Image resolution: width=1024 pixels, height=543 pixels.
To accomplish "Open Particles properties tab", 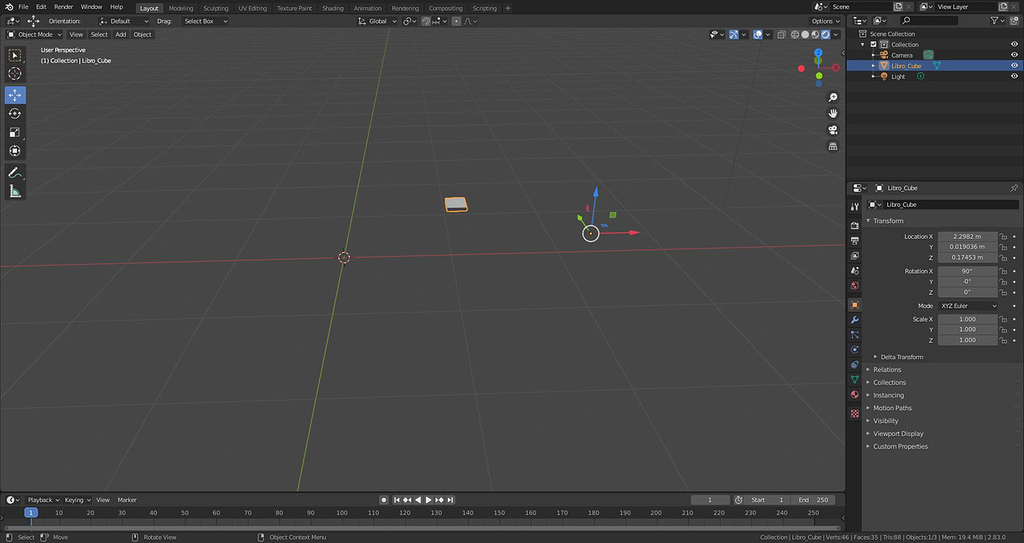I will point(854,335).
